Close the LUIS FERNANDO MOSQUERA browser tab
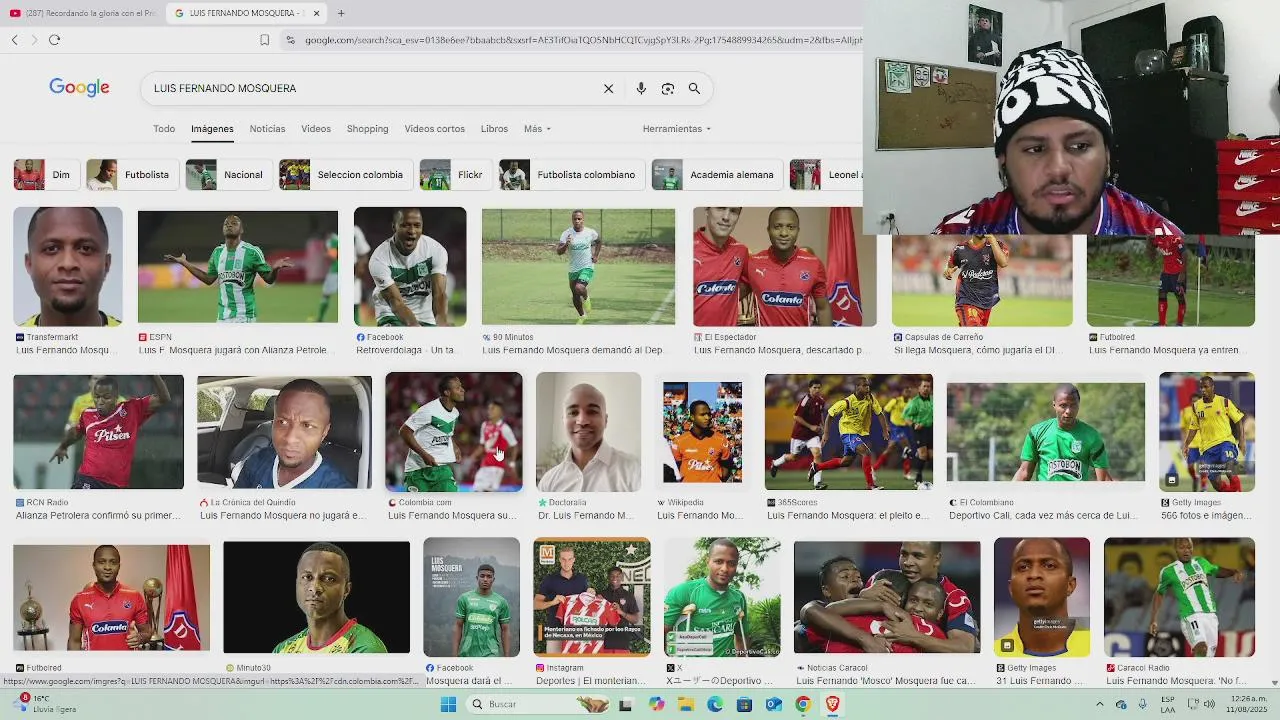Screen dimensions: 1280x720 (316, 13)
